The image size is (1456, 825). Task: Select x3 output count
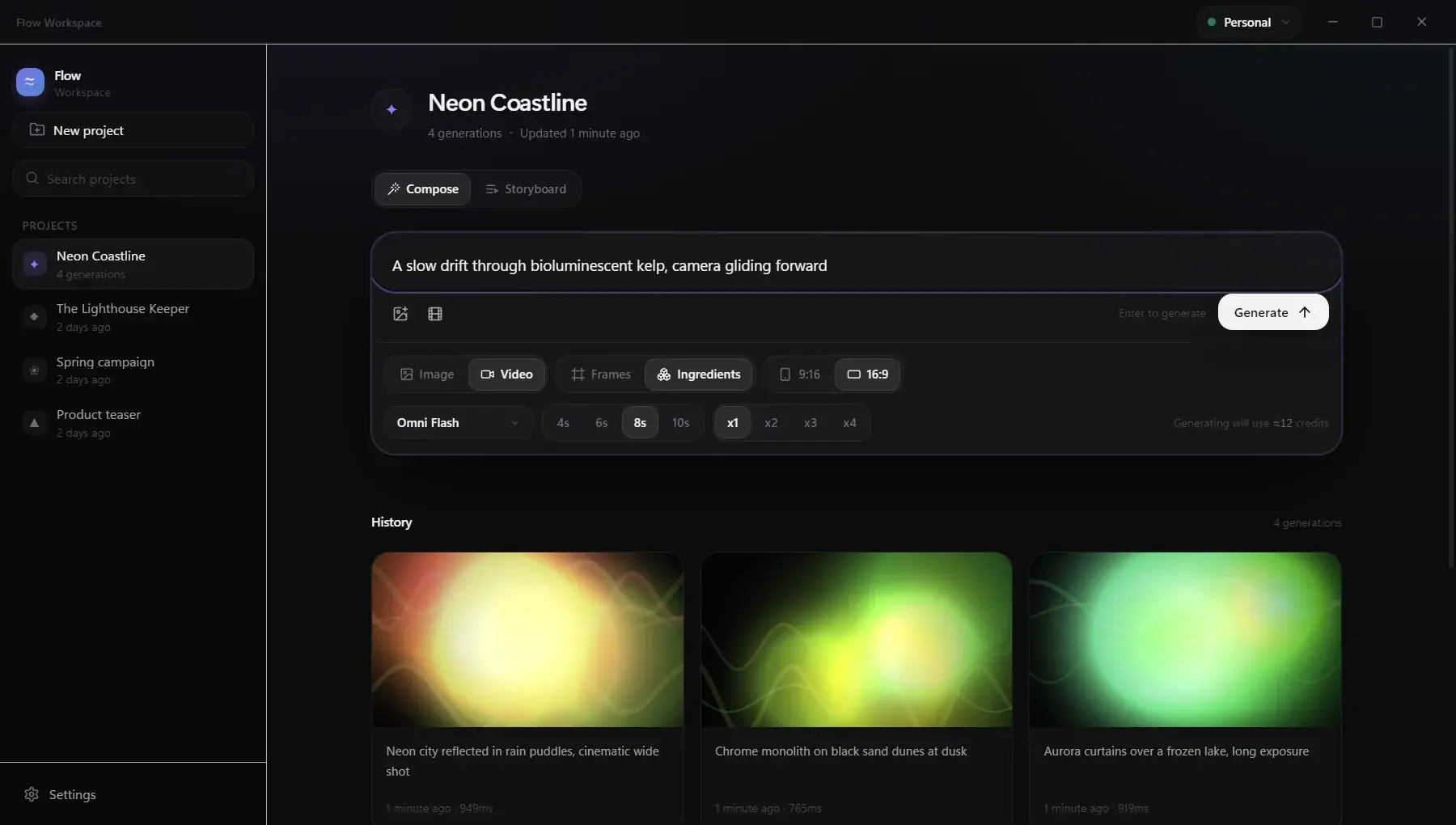810,423
